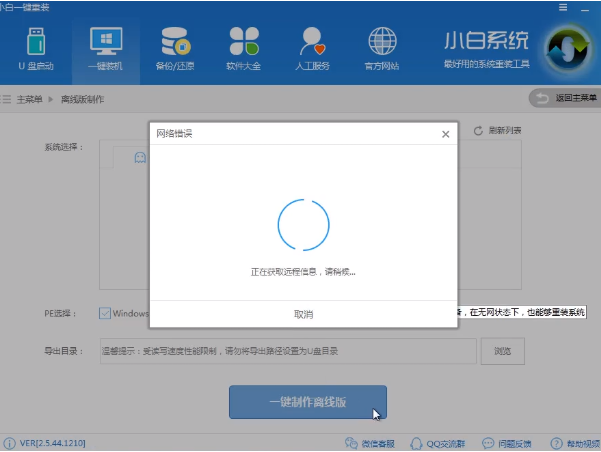This screenshot has height=452, width=601.
Task: Click the 浏览 browse button
Action: point(502,351)
